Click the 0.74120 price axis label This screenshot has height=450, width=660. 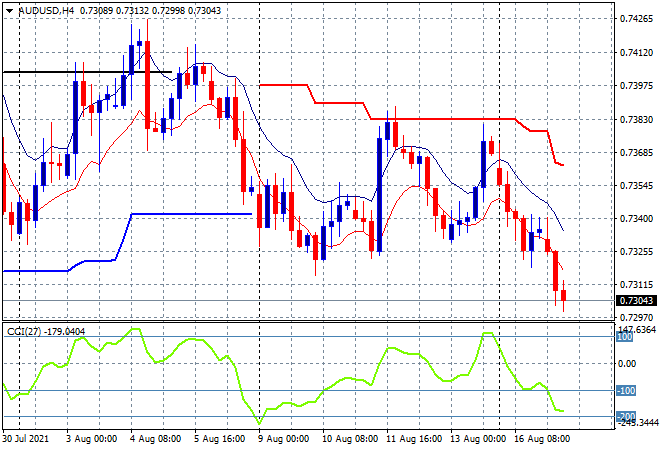pyautogui.click(x=636, y=53)
